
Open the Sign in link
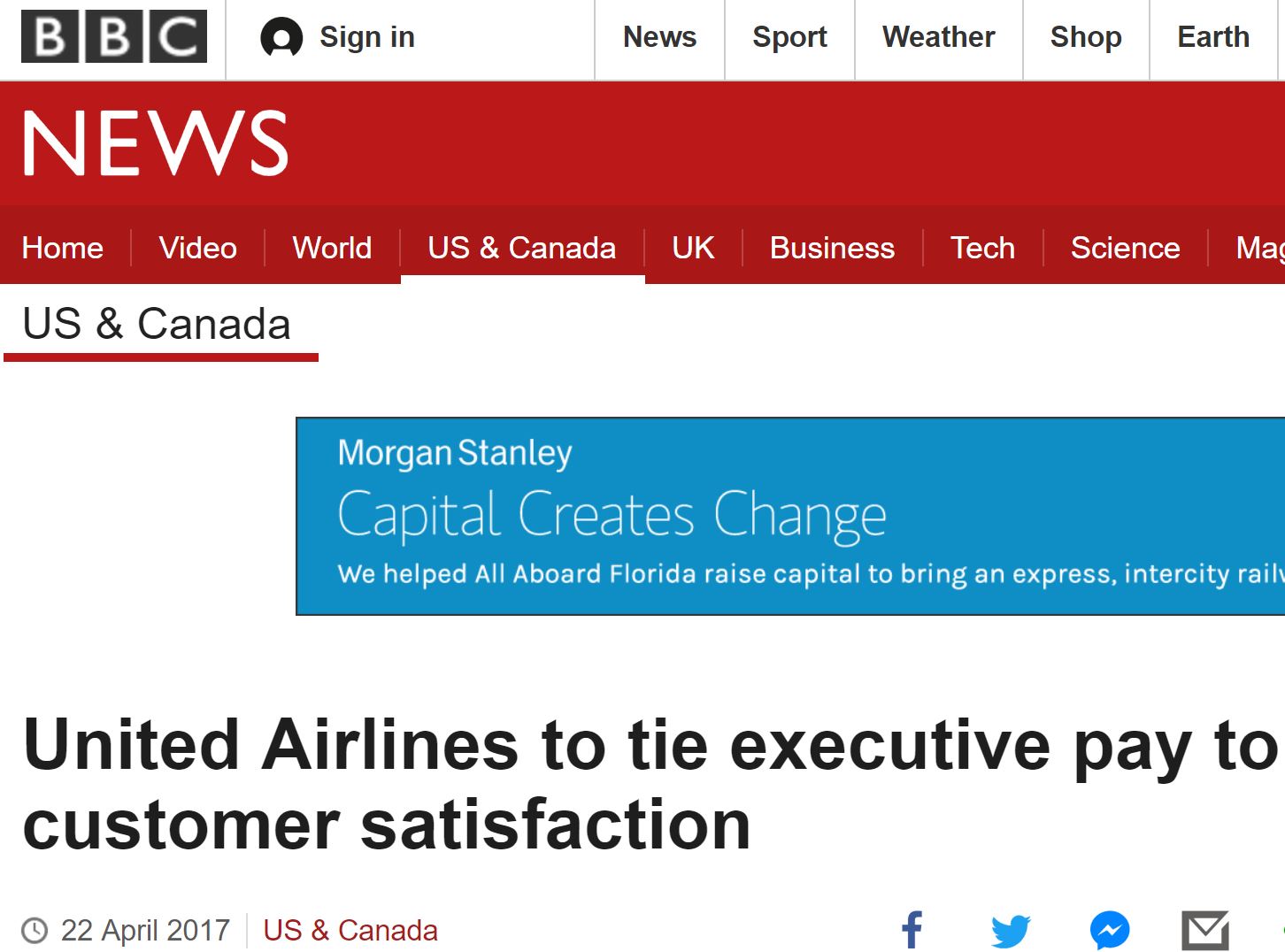[x=366, y=37]
